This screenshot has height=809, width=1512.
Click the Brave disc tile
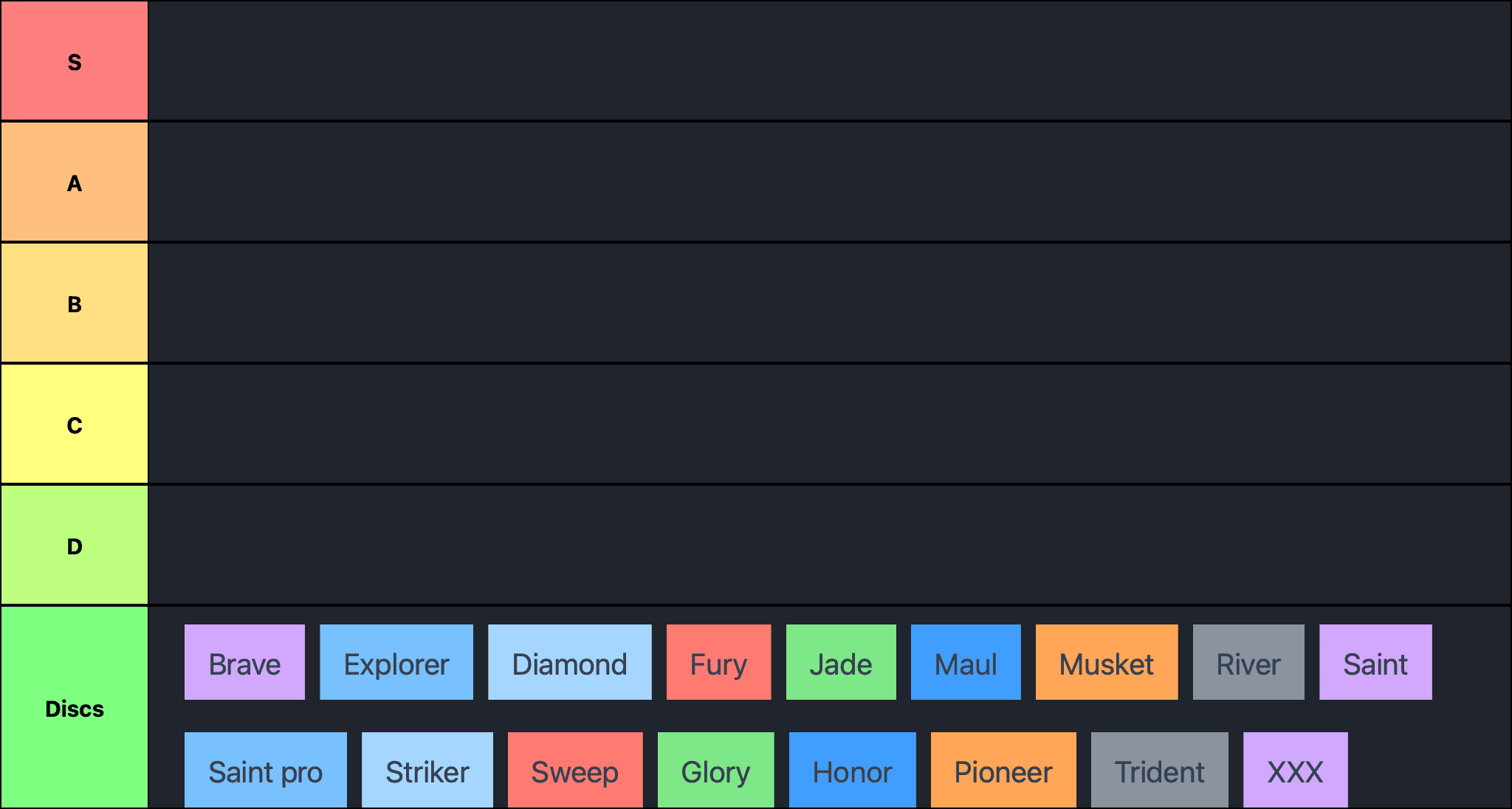click(x=244, y=662)
